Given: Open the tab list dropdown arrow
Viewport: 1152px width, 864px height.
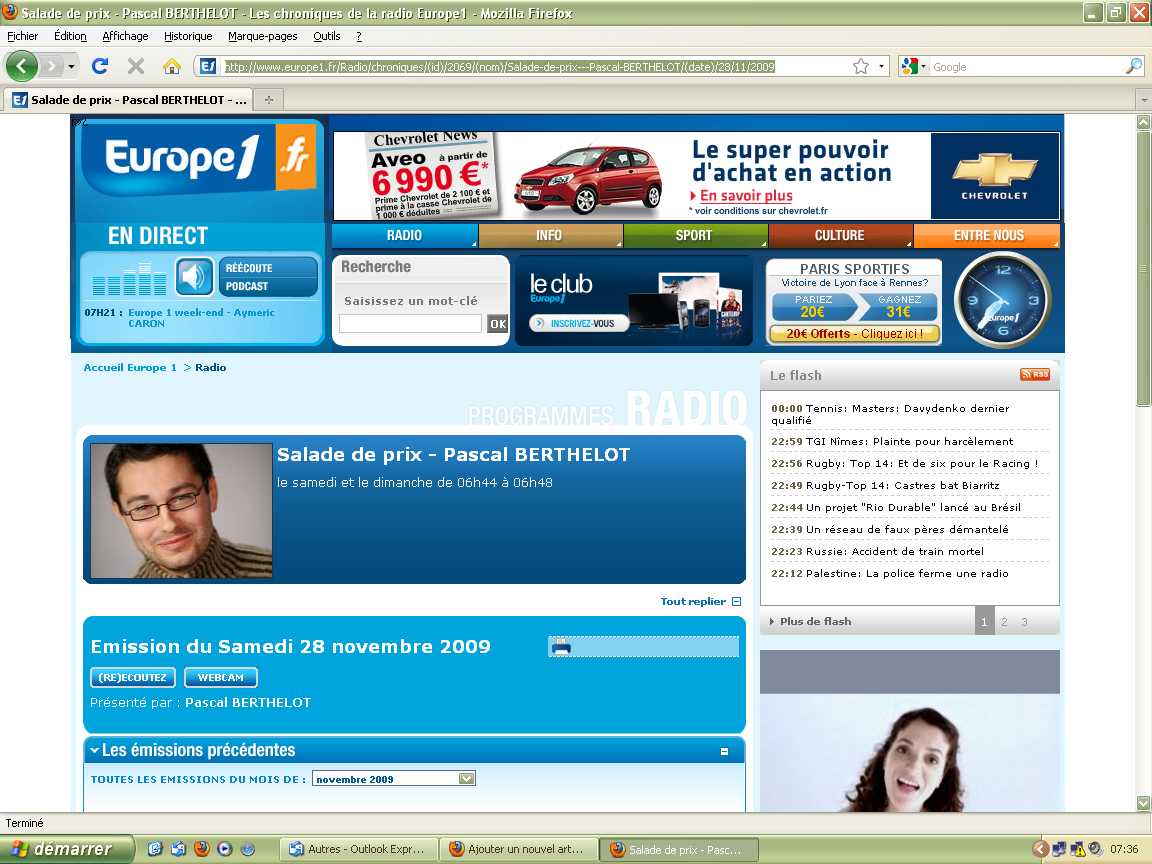Looking at the screenshot, I should 1143,99.
